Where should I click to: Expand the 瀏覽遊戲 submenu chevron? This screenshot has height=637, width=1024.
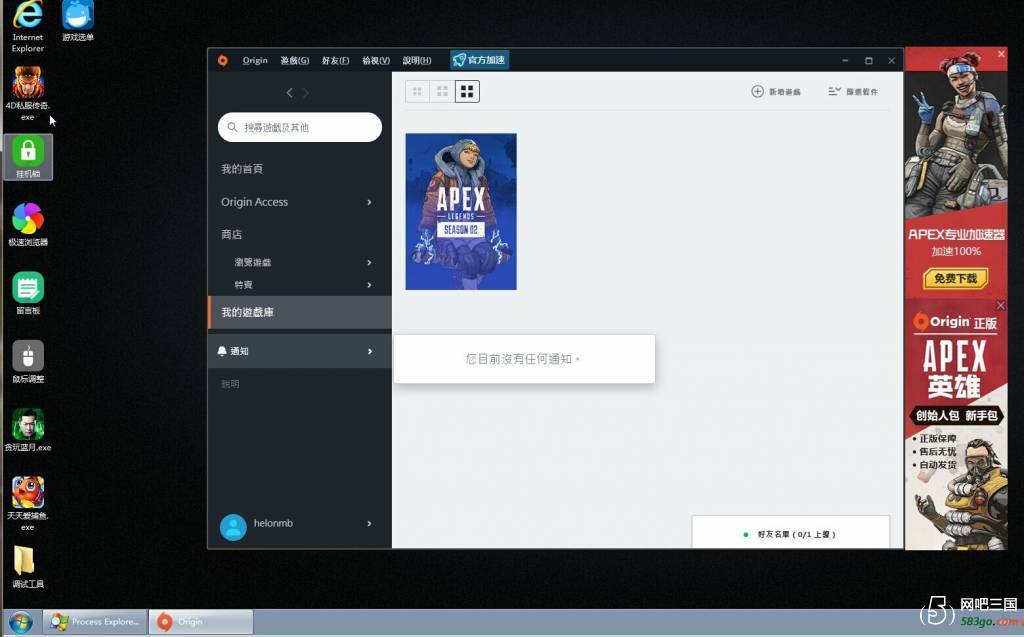coord(369,262)
